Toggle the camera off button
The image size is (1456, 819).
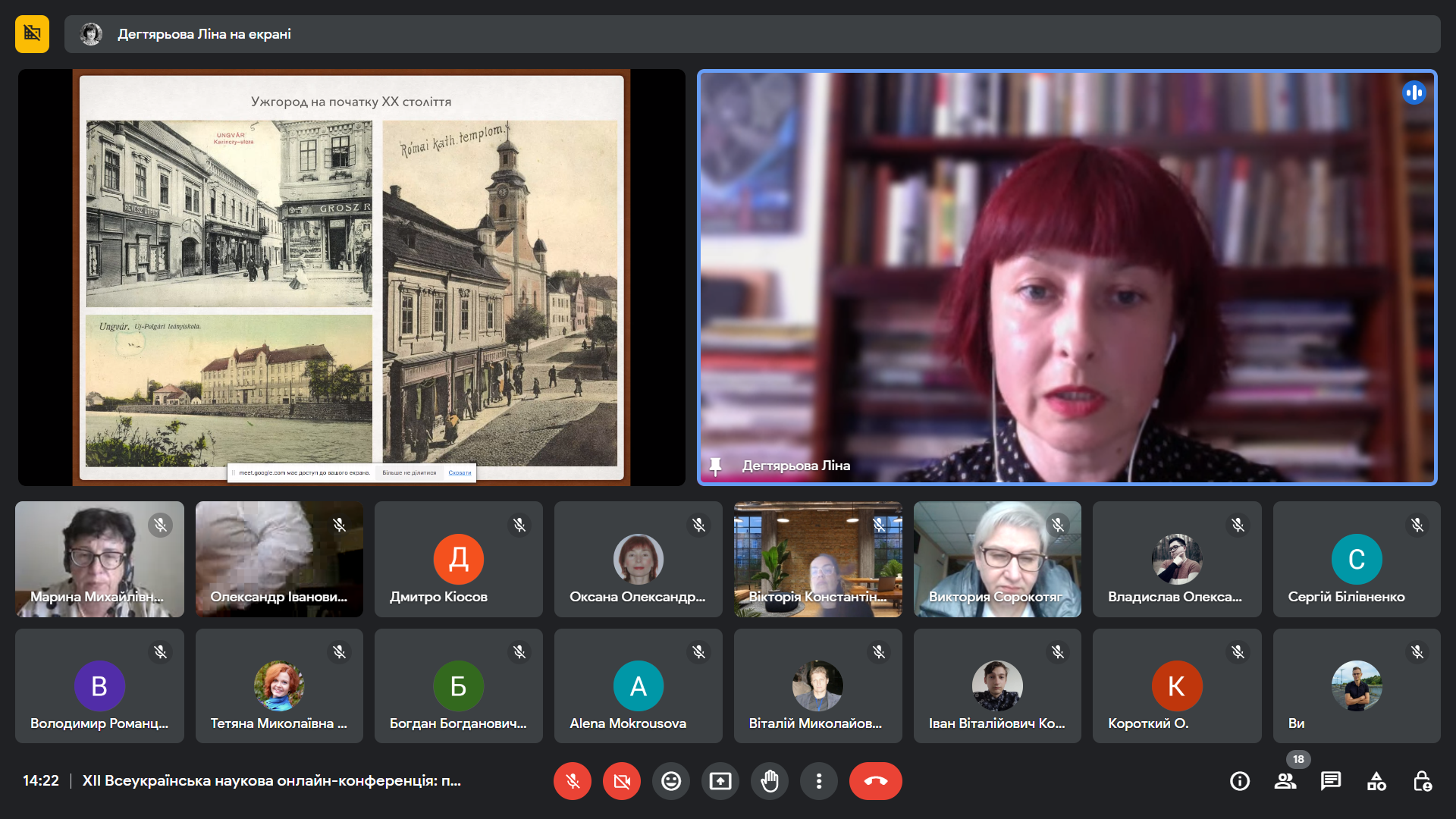[622, 781]
